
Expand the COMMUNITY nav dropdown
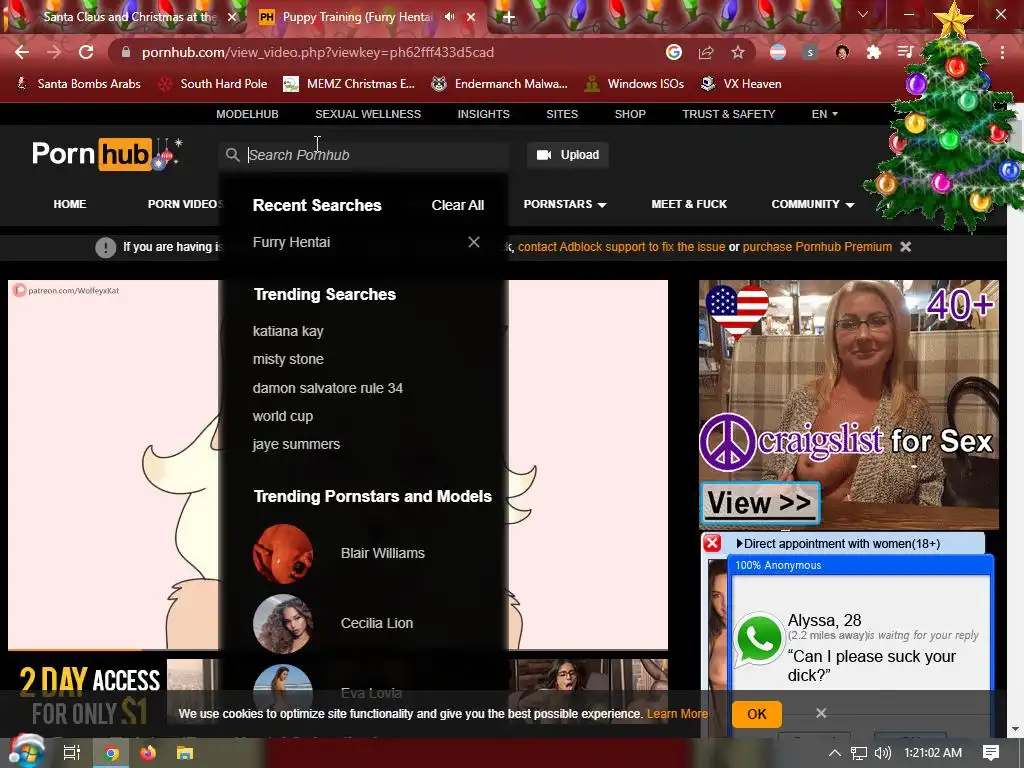point(813,204)
